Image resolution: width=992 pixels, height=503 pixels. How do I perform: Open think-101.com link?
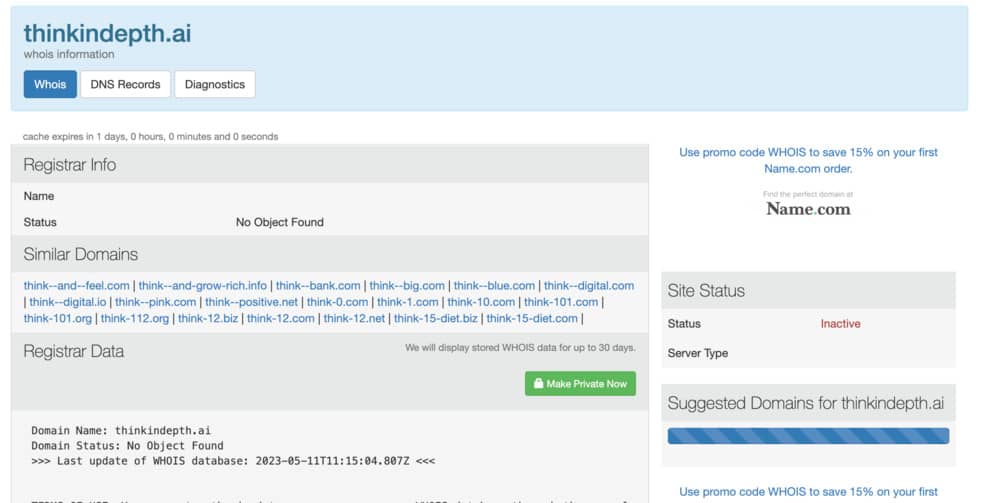click(561, 302)
